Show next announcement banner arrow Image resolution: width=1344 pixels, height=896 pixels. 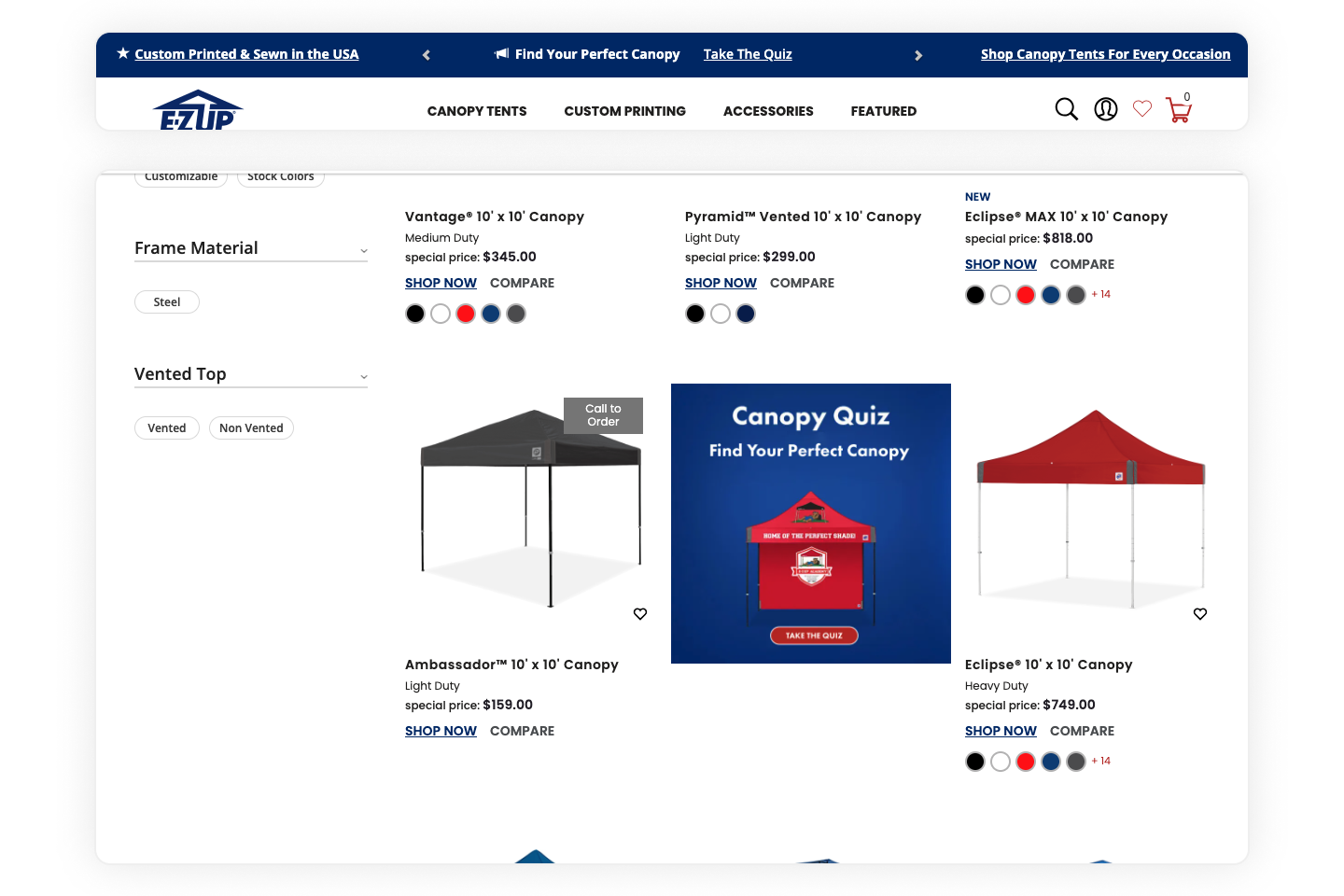(918, 55)
